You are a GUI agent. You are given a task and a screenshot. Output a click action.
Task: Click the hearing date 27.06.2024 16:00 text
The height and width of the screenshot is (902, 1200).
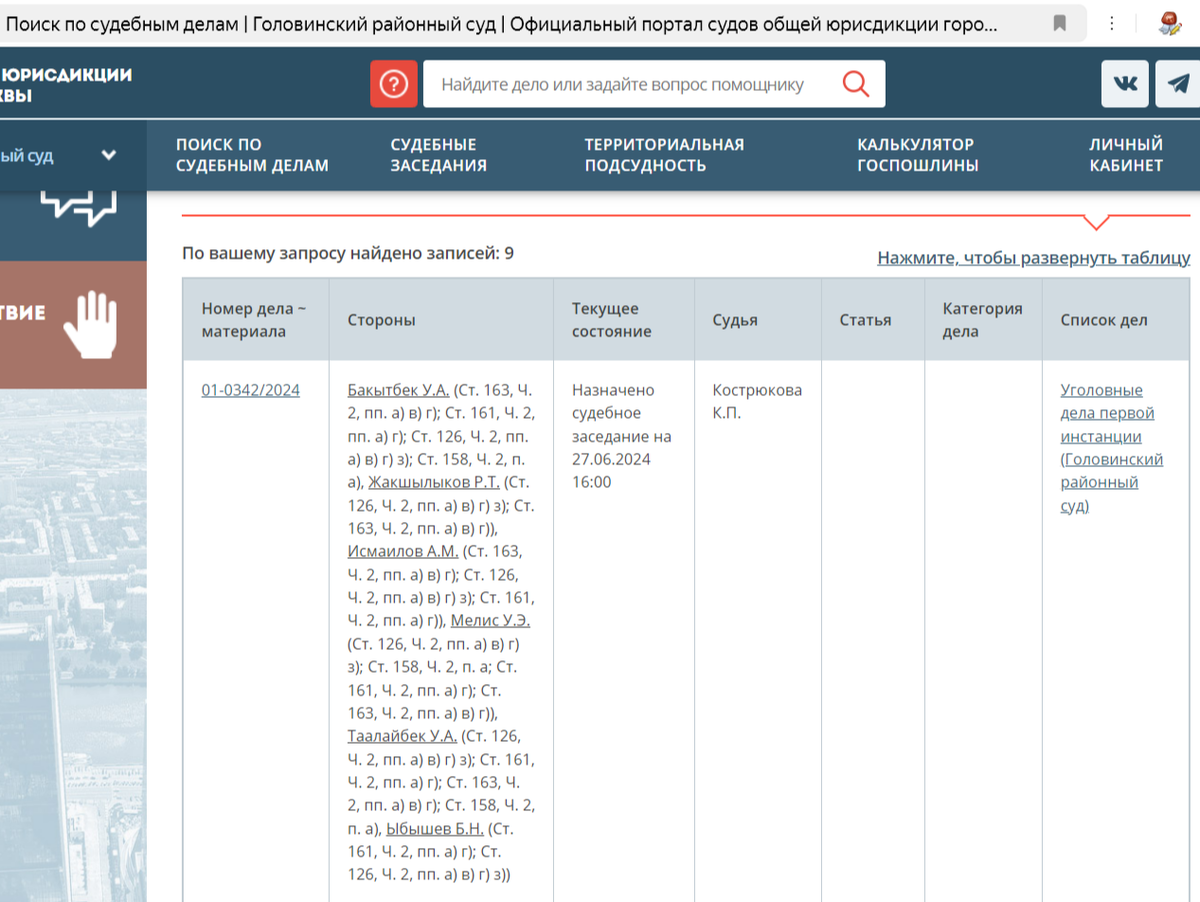point(611,470)
